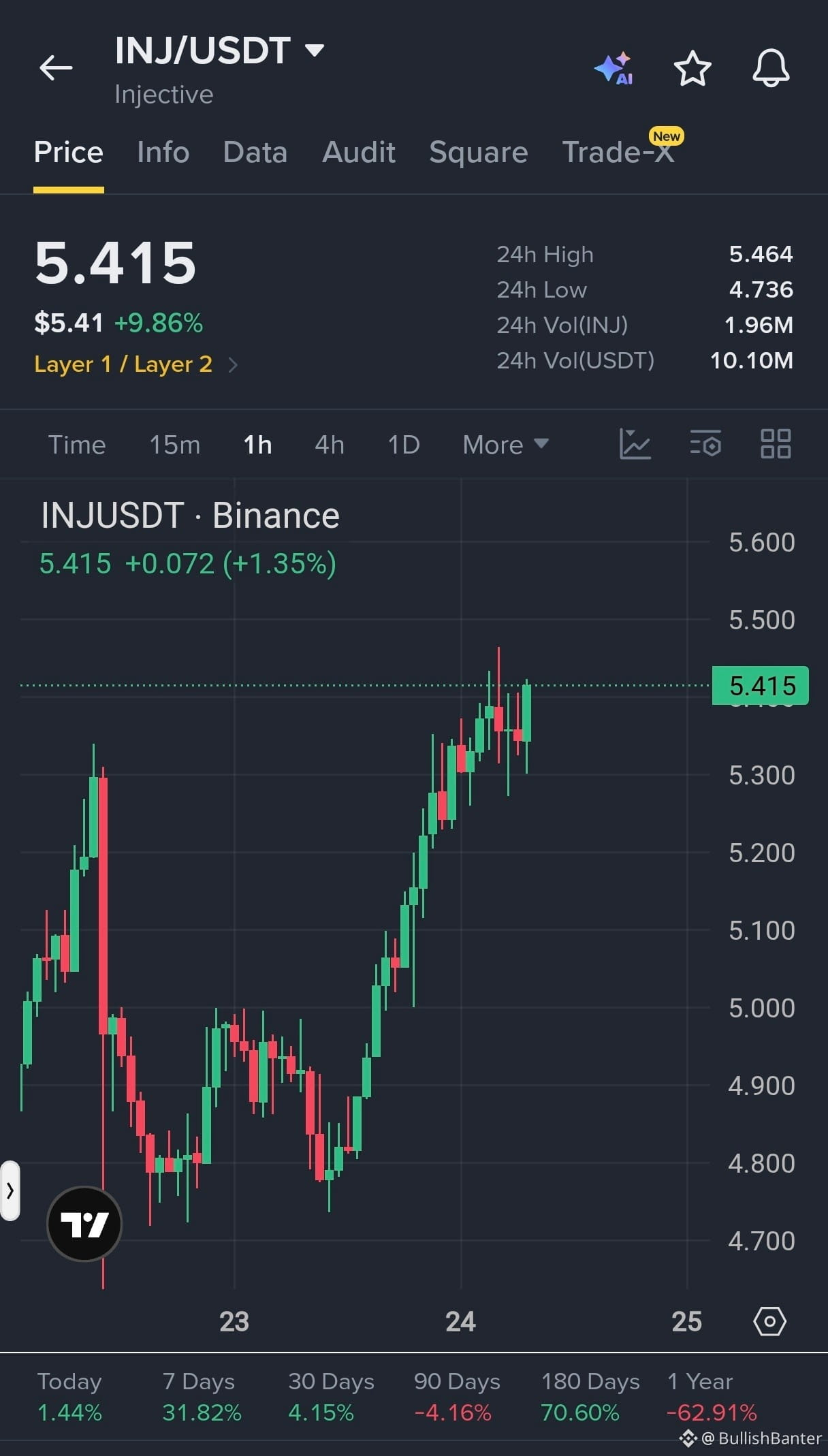Select the 4h timeframe
828x1456 pixels.
(x=330, y=445)
